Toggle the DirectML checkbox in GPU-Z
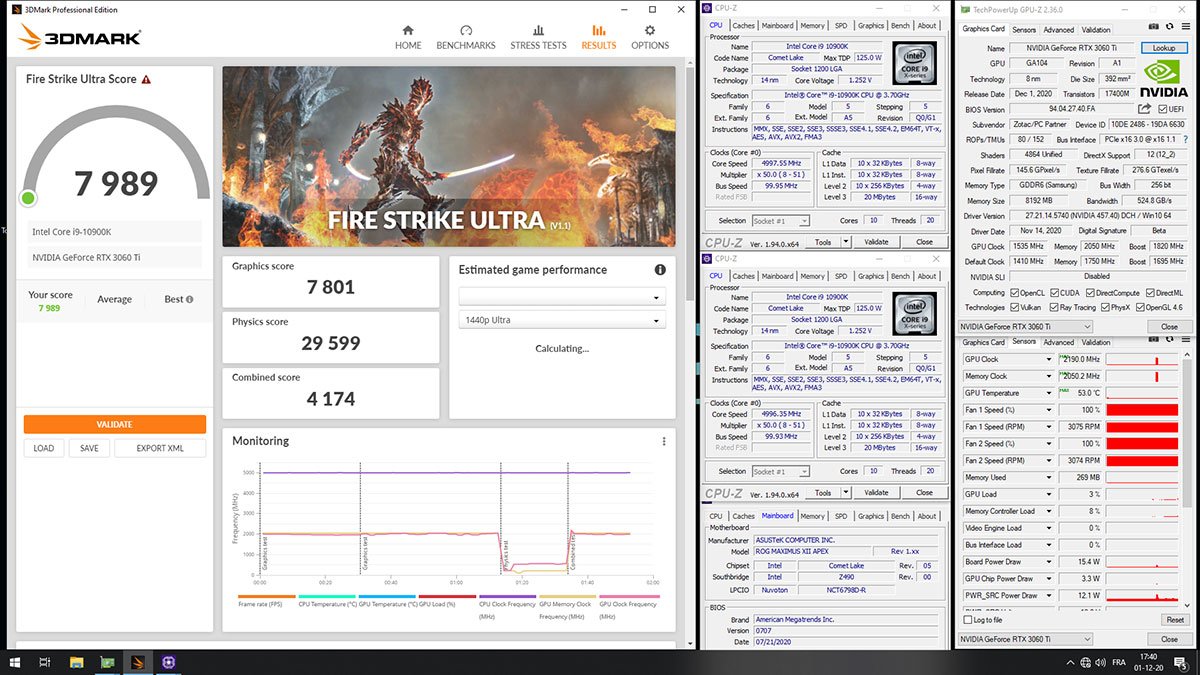The width and height of the screenshot is (1200, 675). click(x=1151, y=292)
